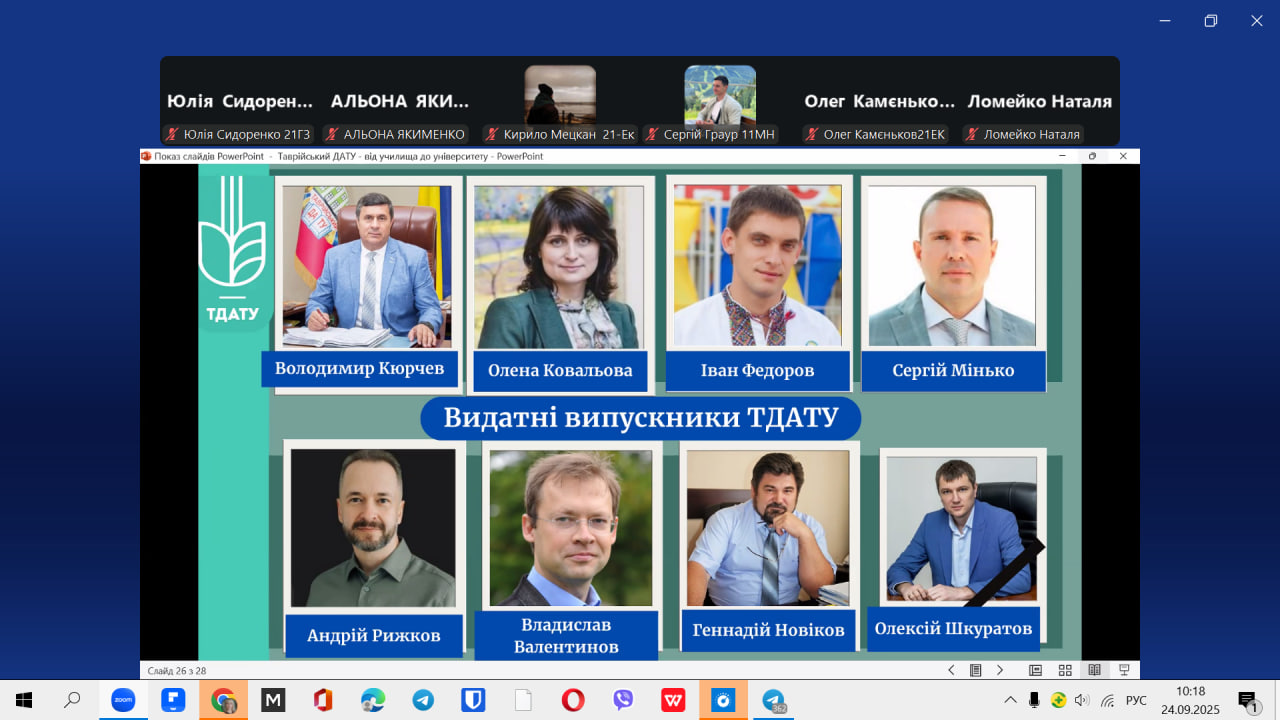Launch Opera browser from the taskbar
The width and height of the screenshot is (1280, 720).
pos(573,700)
